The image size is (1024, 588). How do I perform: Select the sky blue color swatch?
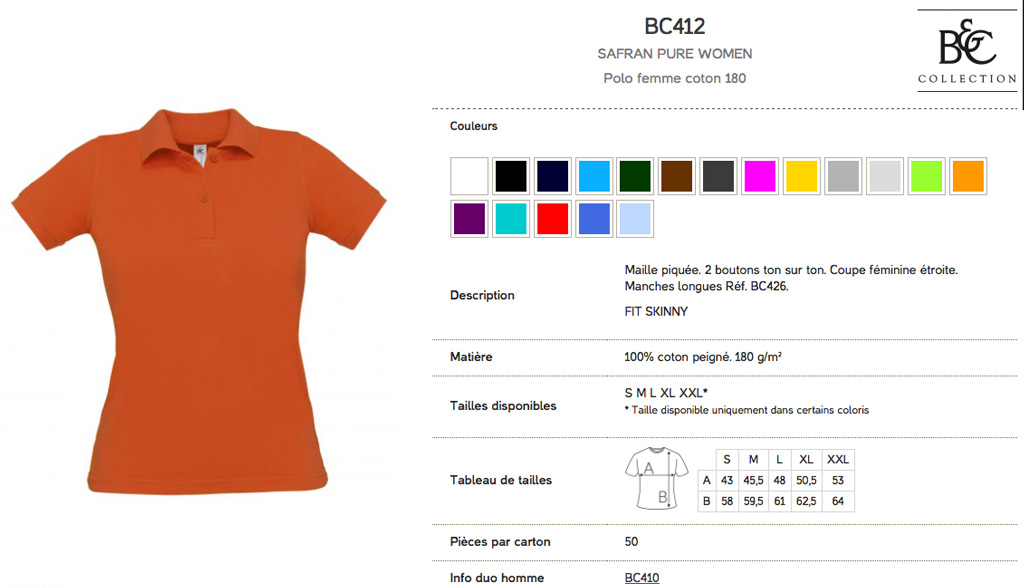click(x=594, y=176)
